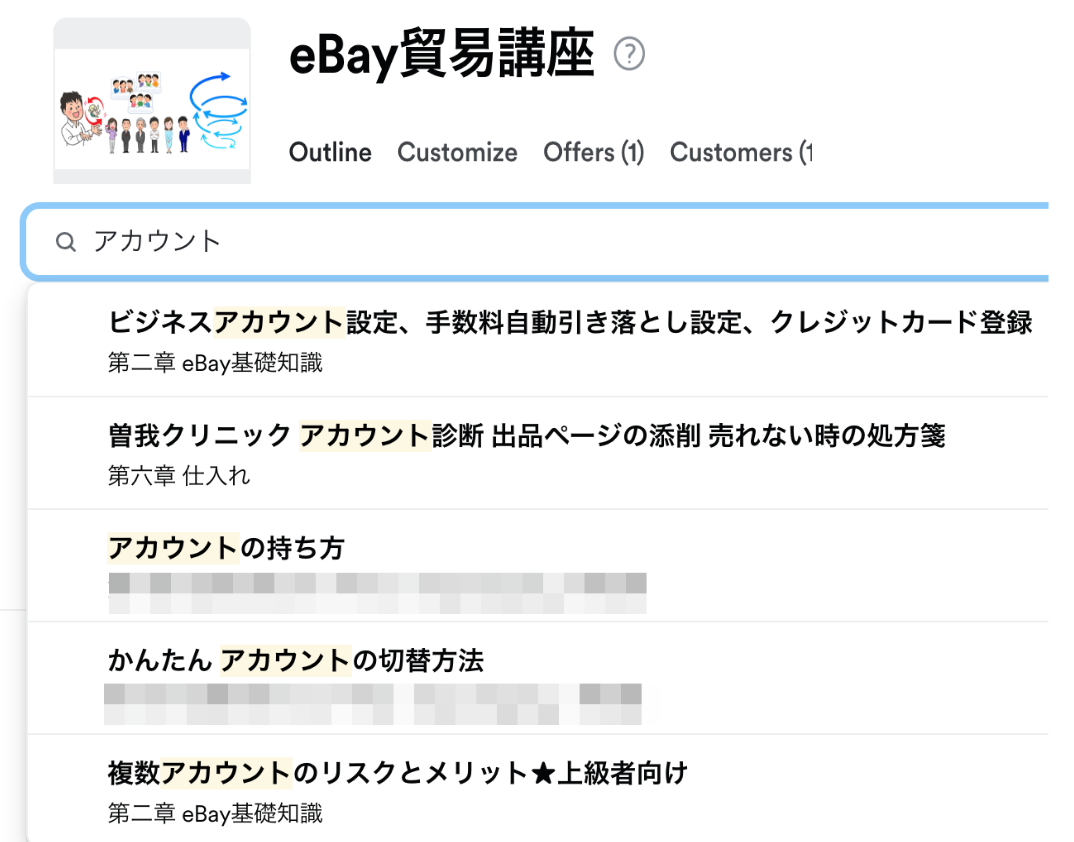Switch to the Outline tab
Viewport: 1074px width, 842px height.
point(330,152)
